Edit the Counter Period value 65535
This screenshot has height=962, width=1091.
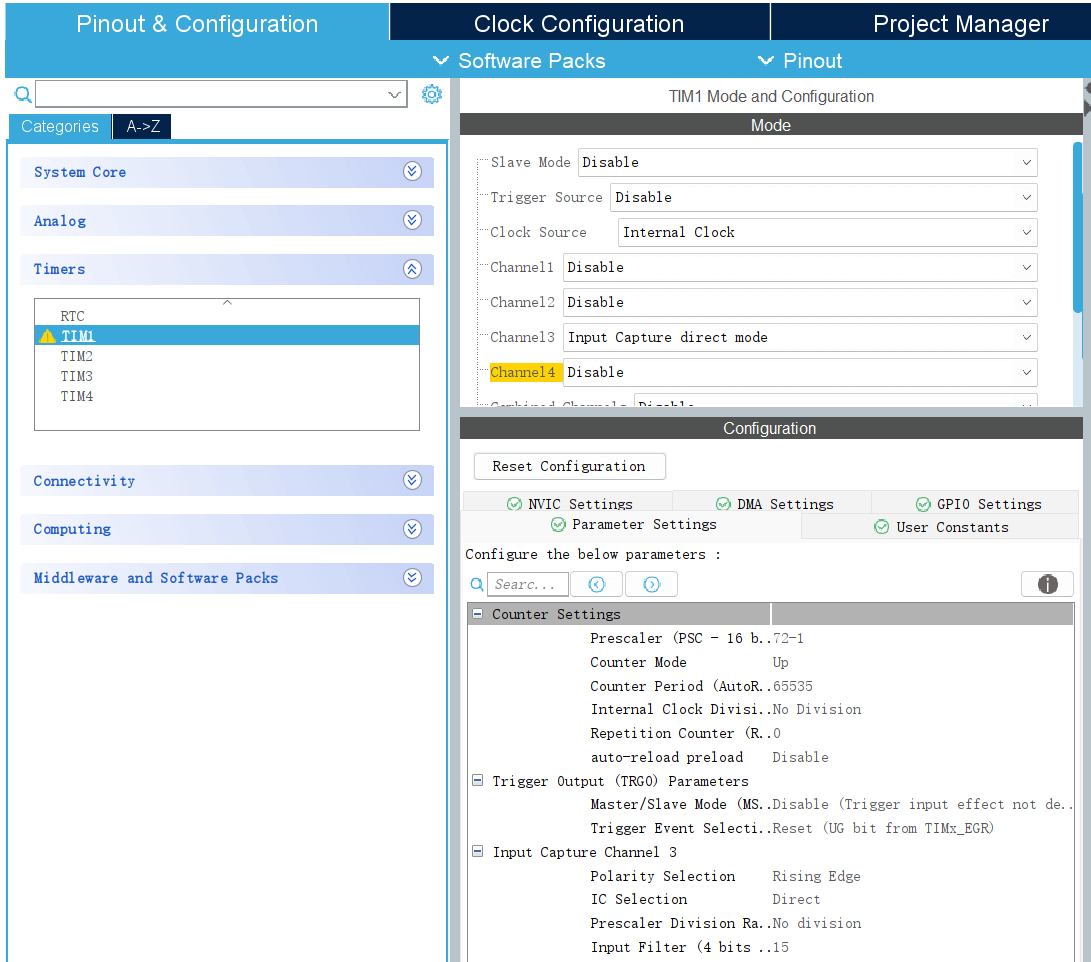793,686
